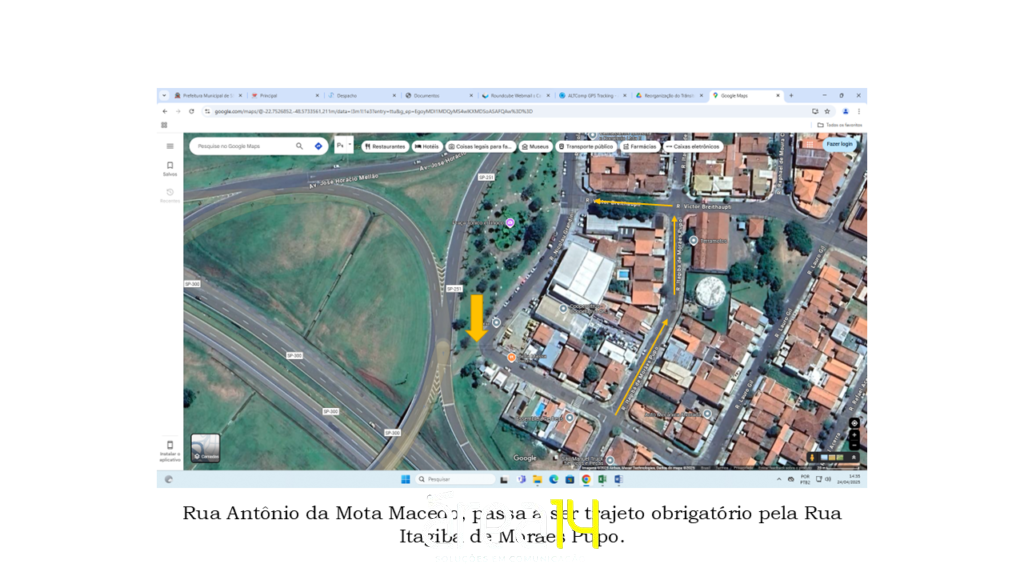Click the Pesquise no Google Maps field
The image size is (1024, 576).
point(242,146)
